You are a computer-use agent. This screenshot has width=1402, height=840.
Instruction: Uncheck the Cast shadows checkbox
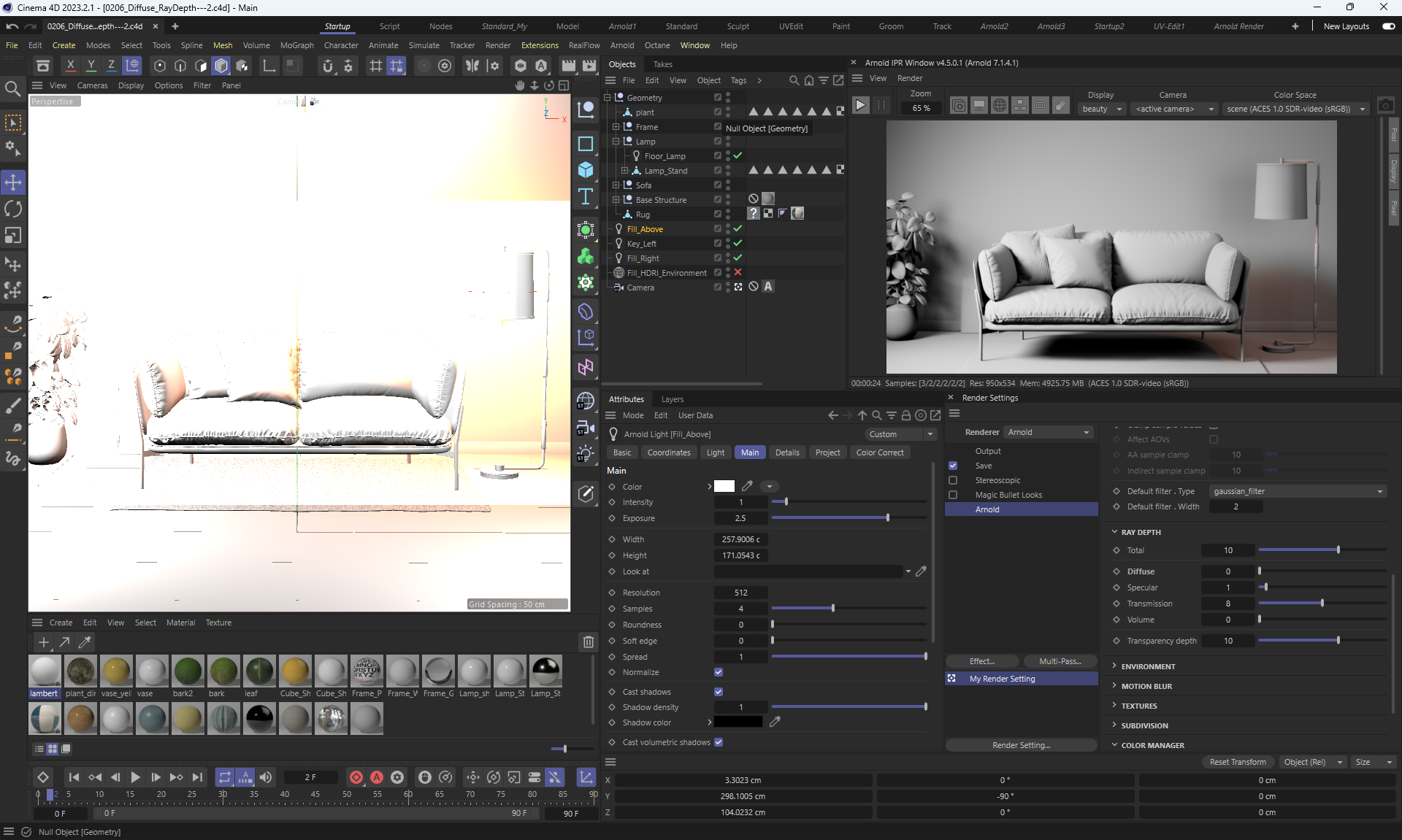point(719,692)
